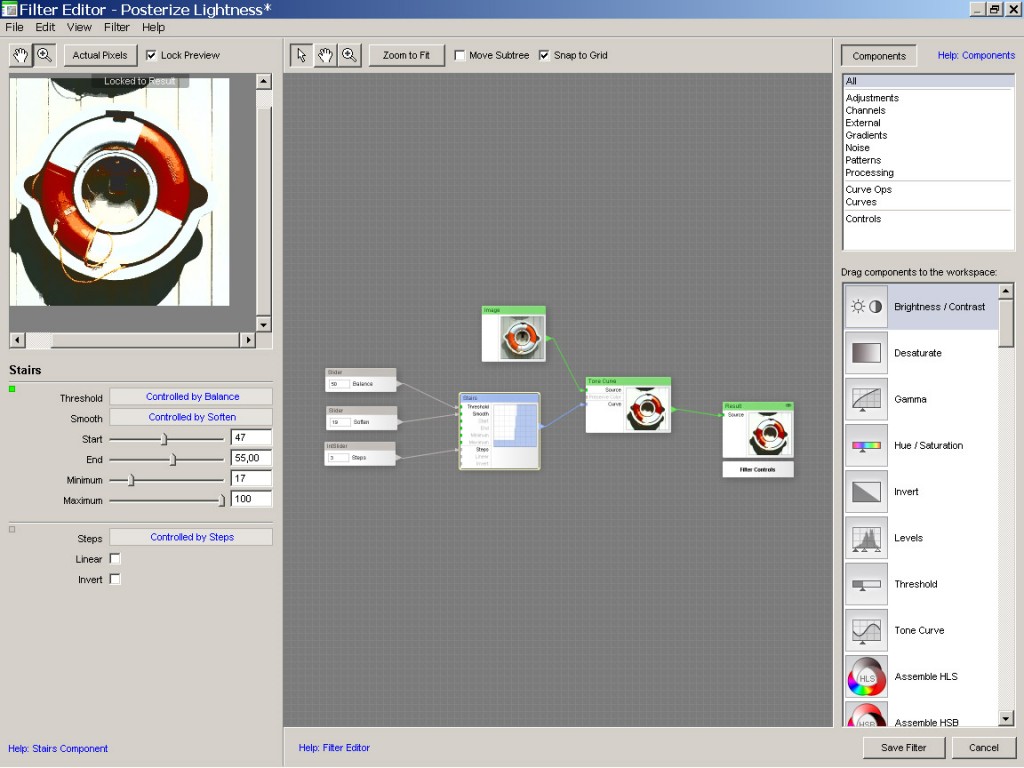Select the Channels category
Viewport: 1024px width, 768px height.
(865, 110)
